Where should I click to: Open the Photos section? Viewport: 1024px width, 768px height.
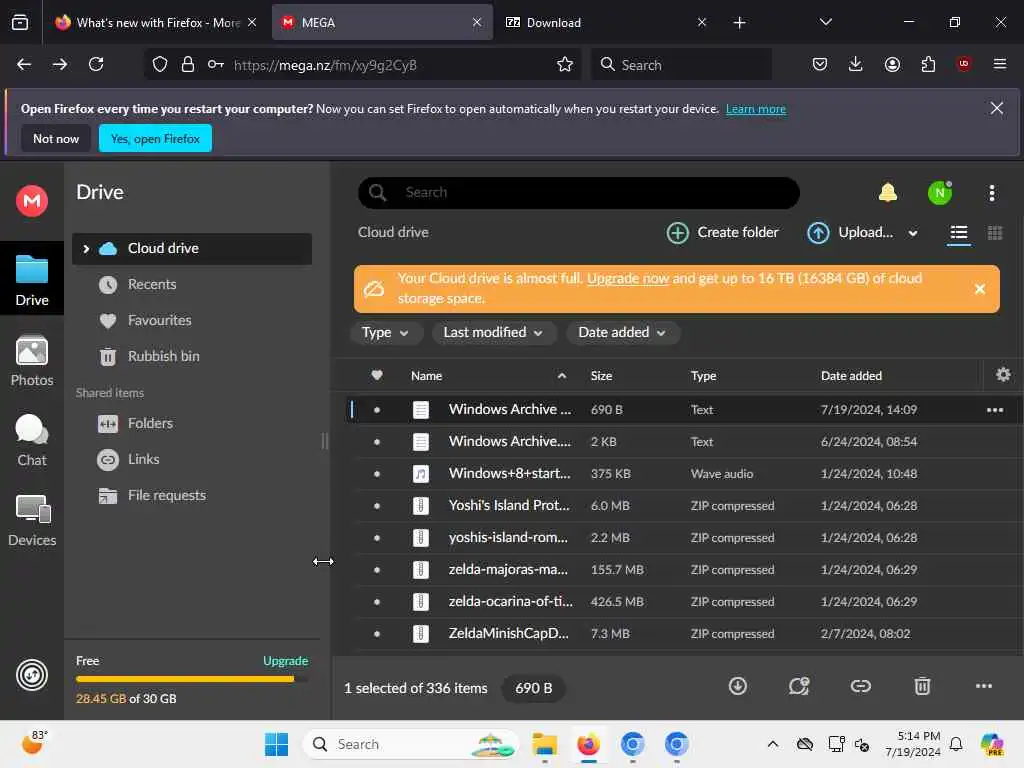coord(32,360)
